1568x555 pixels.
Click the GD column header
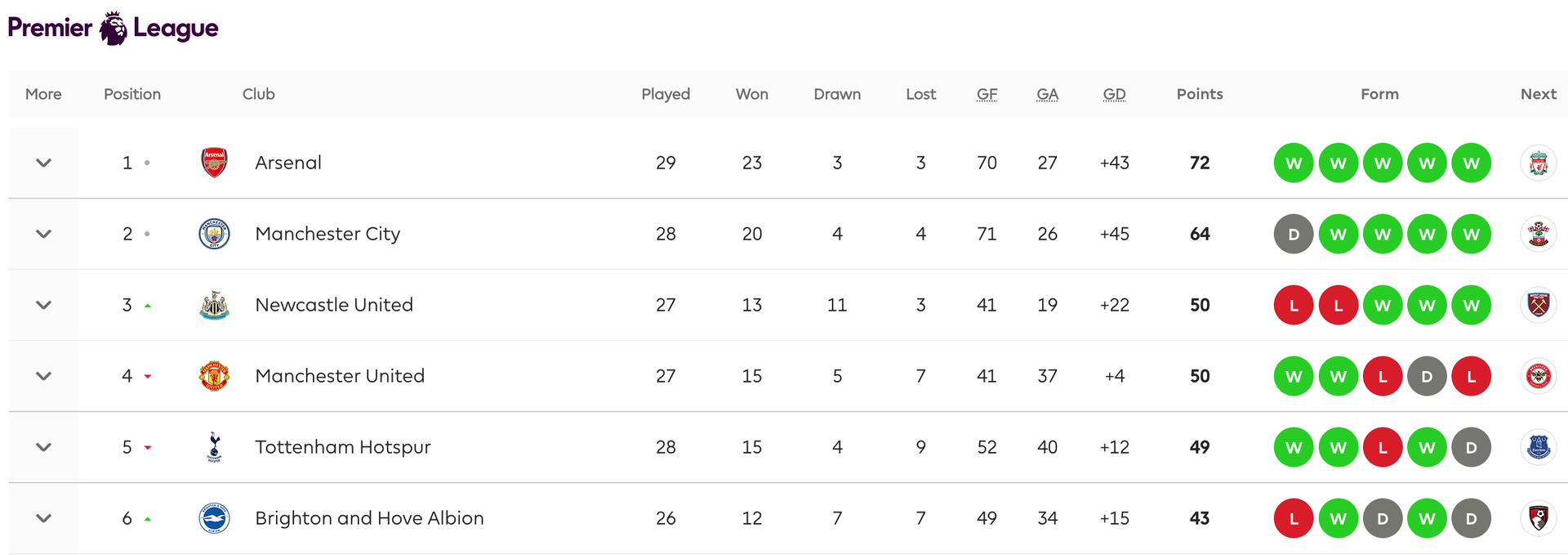tap(1114, 94)
